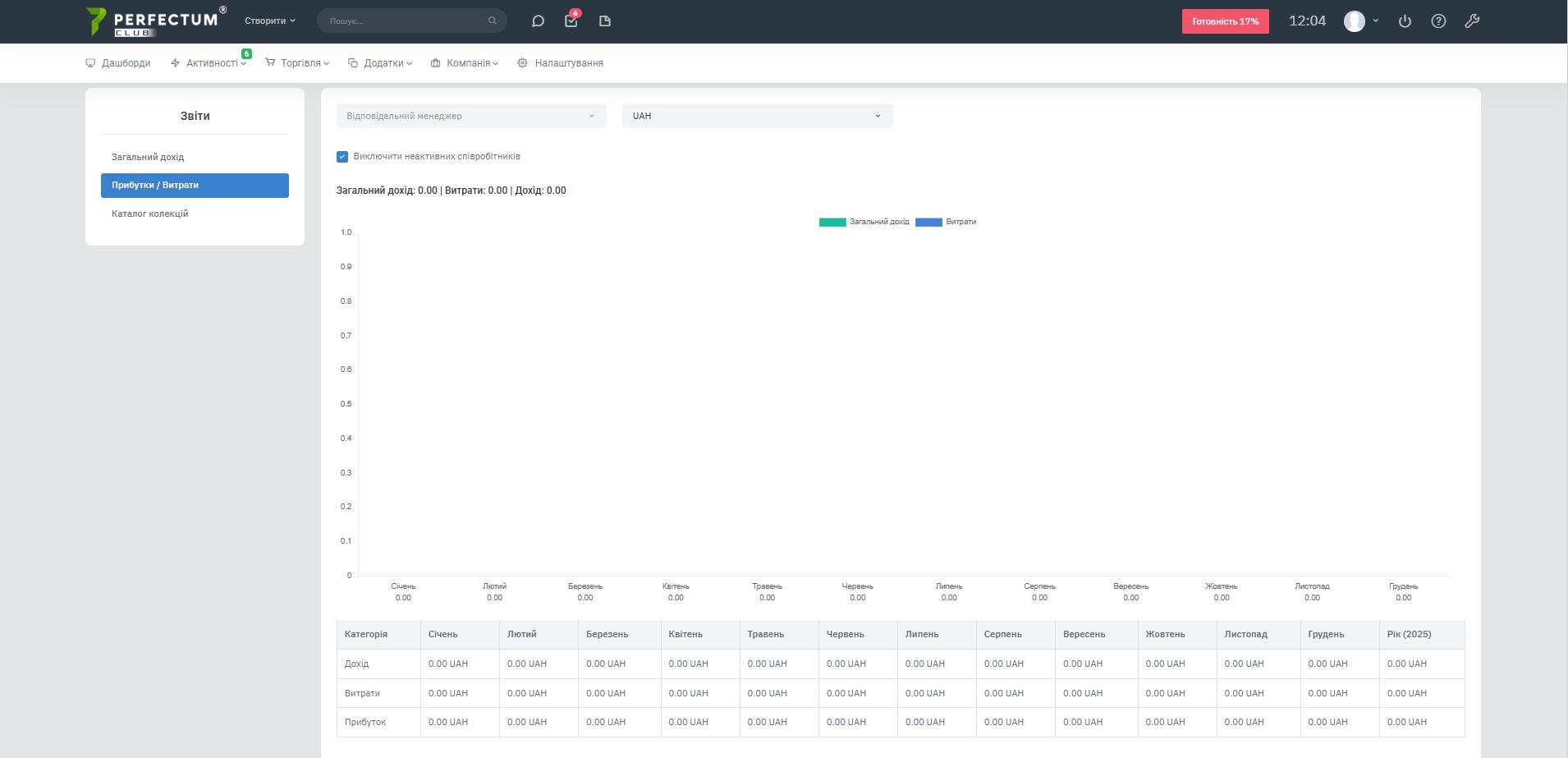This screenshot has height=758, width=1568.
Task: Click the Готовність 17% button
Action: click(x=1225, y=21)
